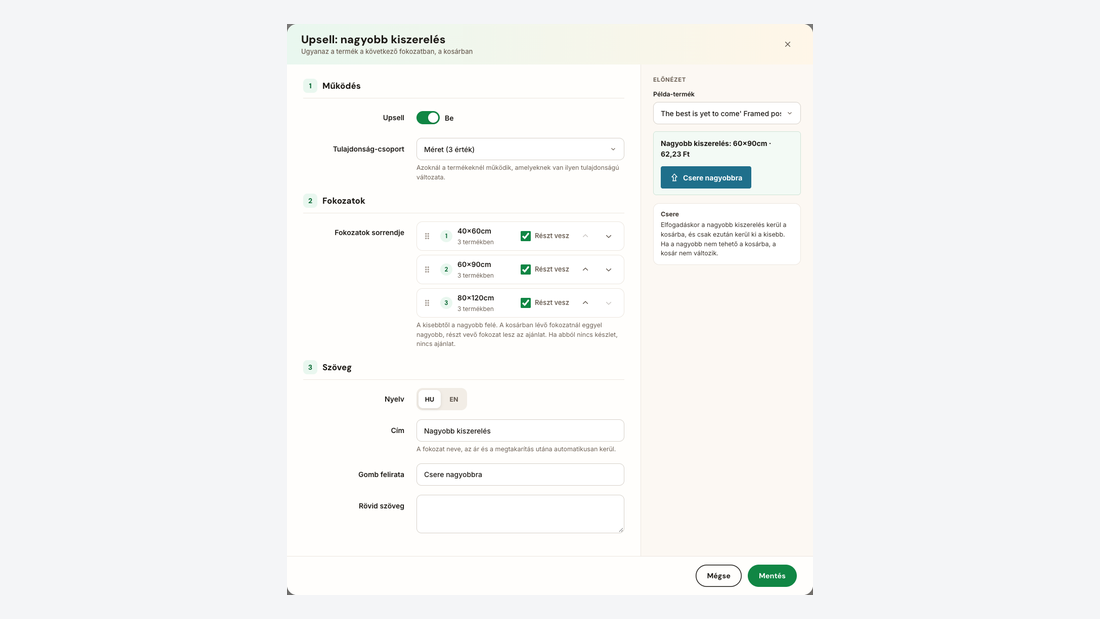Viewport: 1100px width, 619px height.
Task: Click the Szöveg section heading
Action: point(337,367)
